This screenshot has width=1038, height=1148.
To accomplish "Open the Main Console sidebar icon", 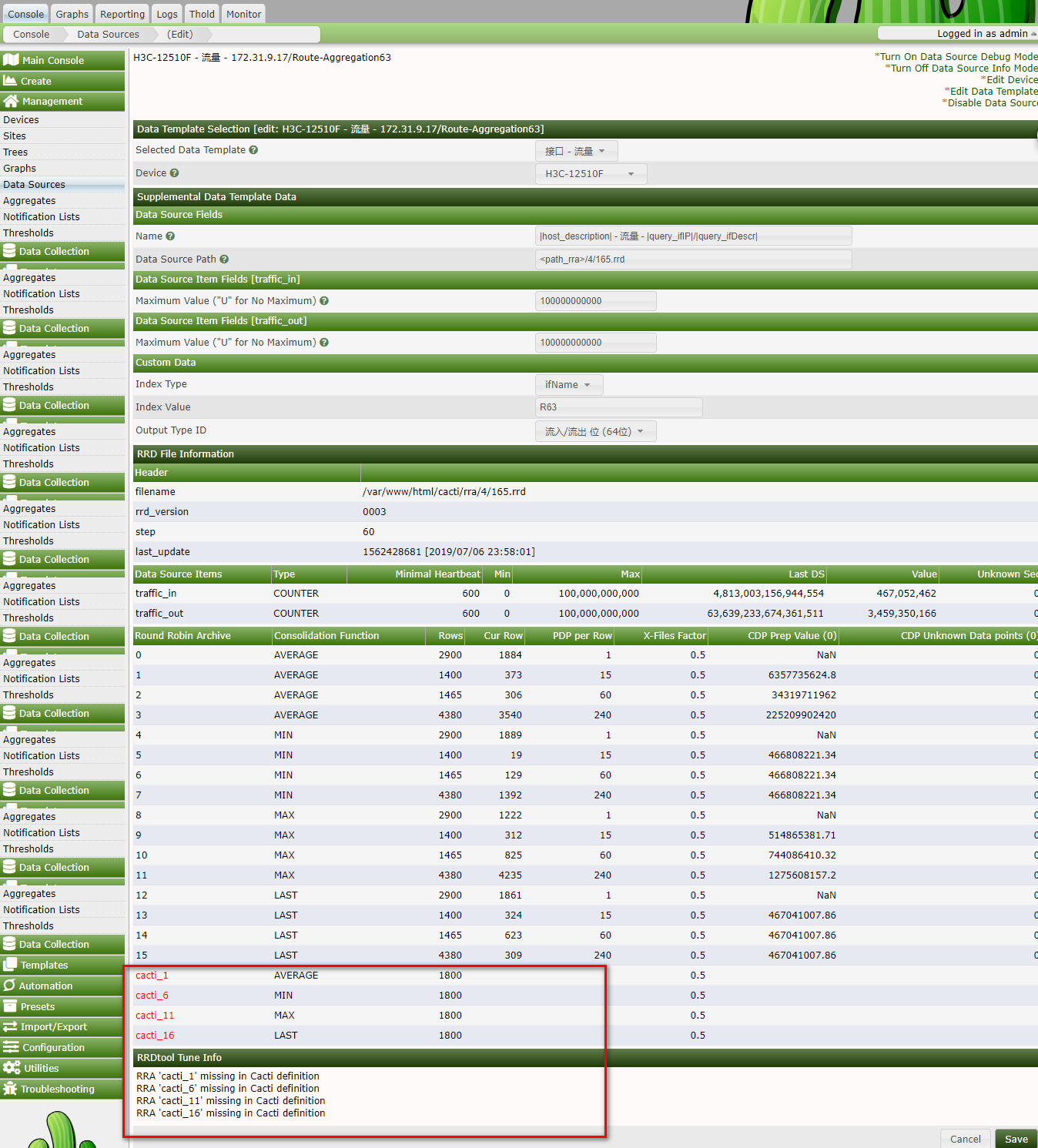I will (x=11, y=60).
